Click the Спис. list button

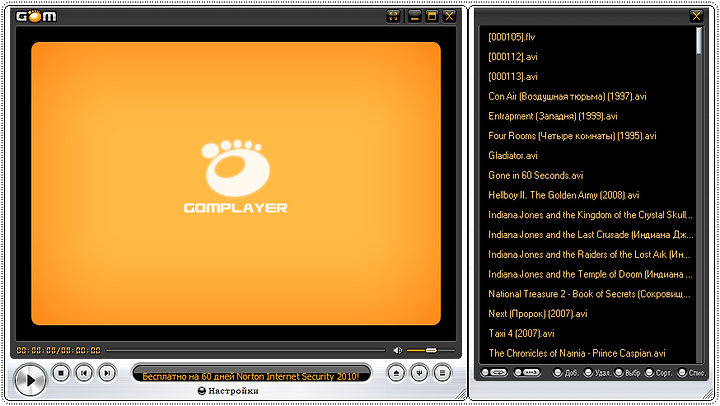point(692,372)
